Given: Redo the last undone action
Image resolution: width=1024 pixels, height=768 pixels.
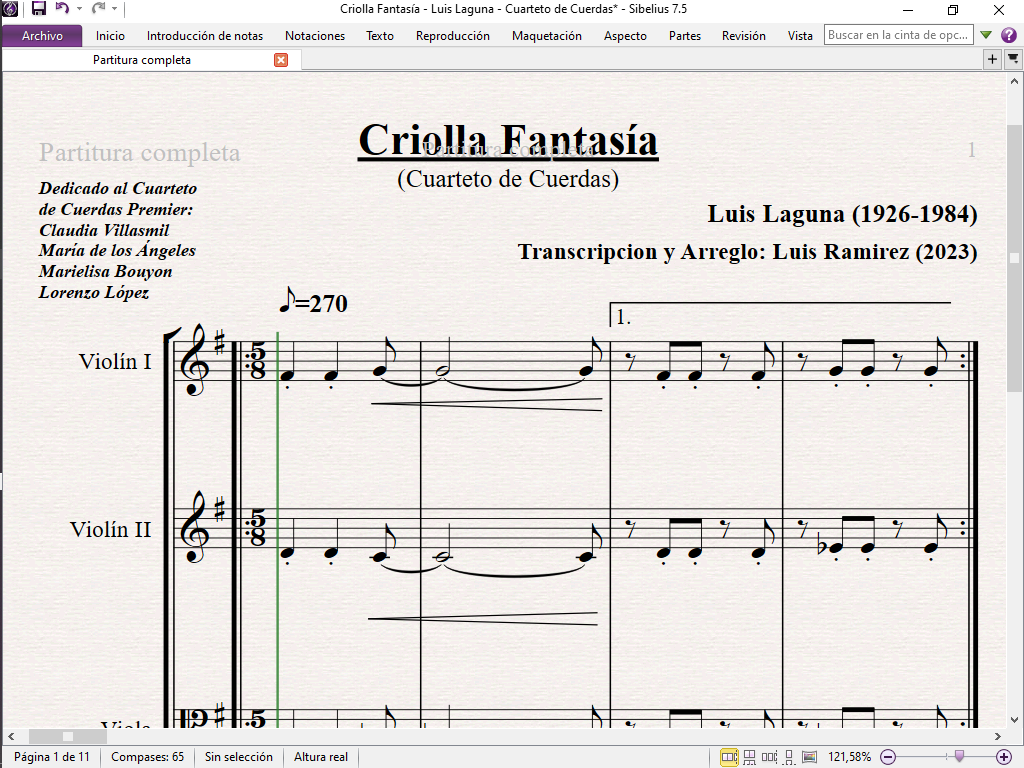Looking at the screenshot, I should point(99,8).
